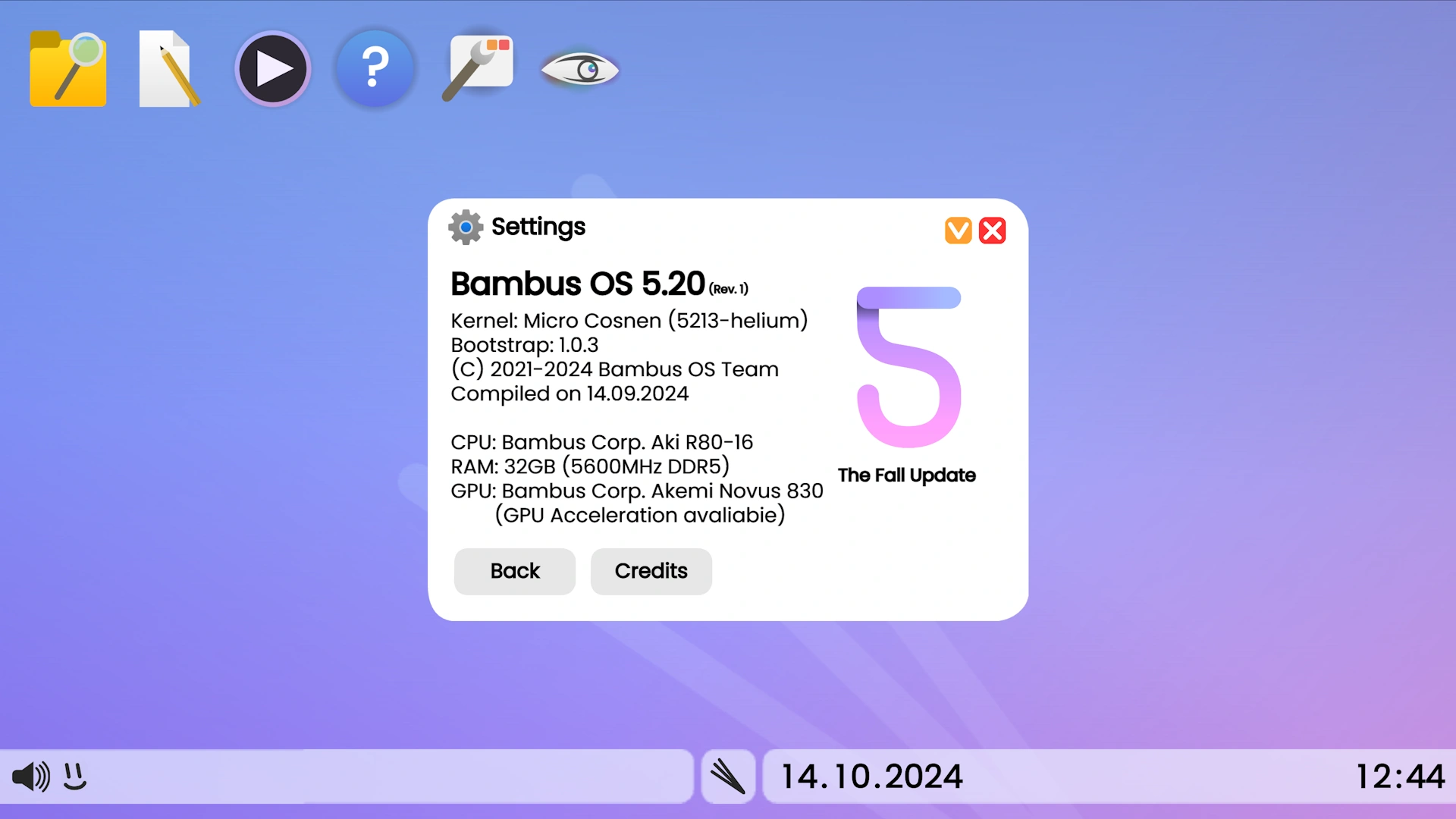Image resolution: width=1456 pixels, height=819 pixels.
Task: Open the bamboo start menu button
Action: click(x=728, y=777)
